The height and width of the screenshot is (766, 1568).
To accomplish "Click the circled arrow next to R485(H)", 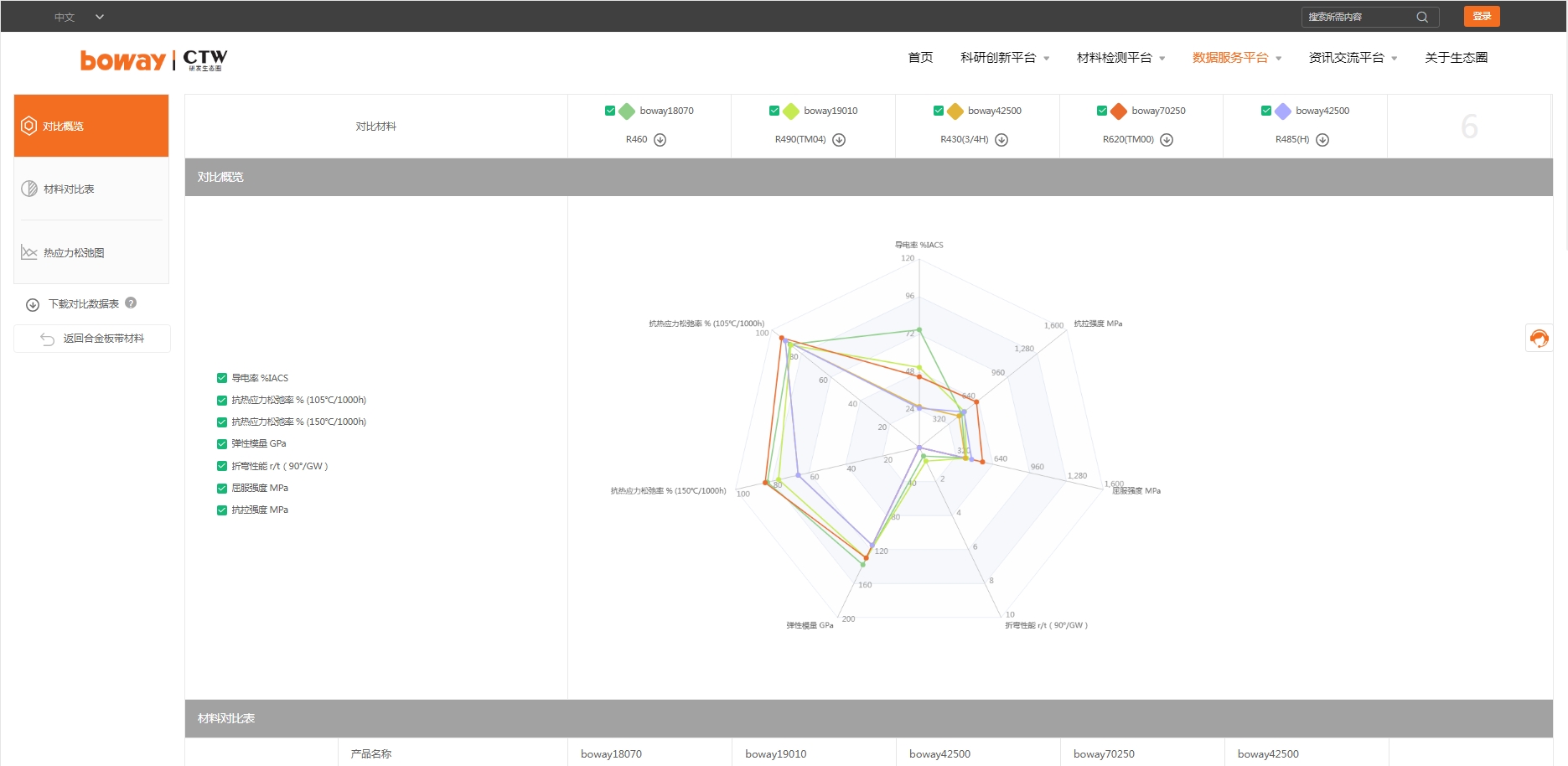I will pos(1322,140).
